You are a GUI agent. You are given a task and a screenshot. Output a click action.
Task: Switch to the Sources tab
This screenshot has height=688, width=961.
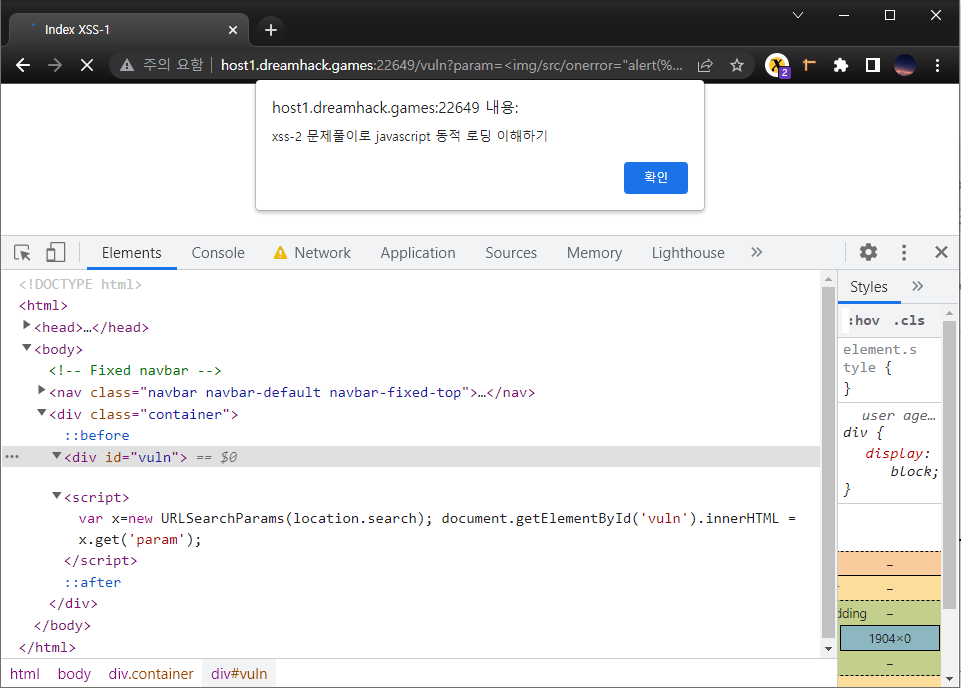click(x=511, y=252)
